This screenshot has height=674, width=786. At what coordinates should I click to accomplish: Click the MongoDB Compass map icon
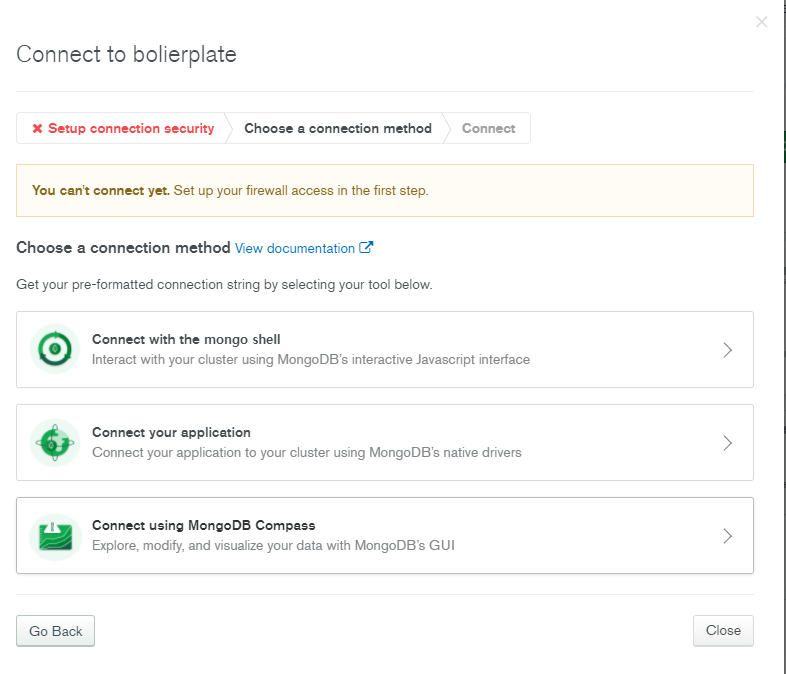(x=55, y=535)
